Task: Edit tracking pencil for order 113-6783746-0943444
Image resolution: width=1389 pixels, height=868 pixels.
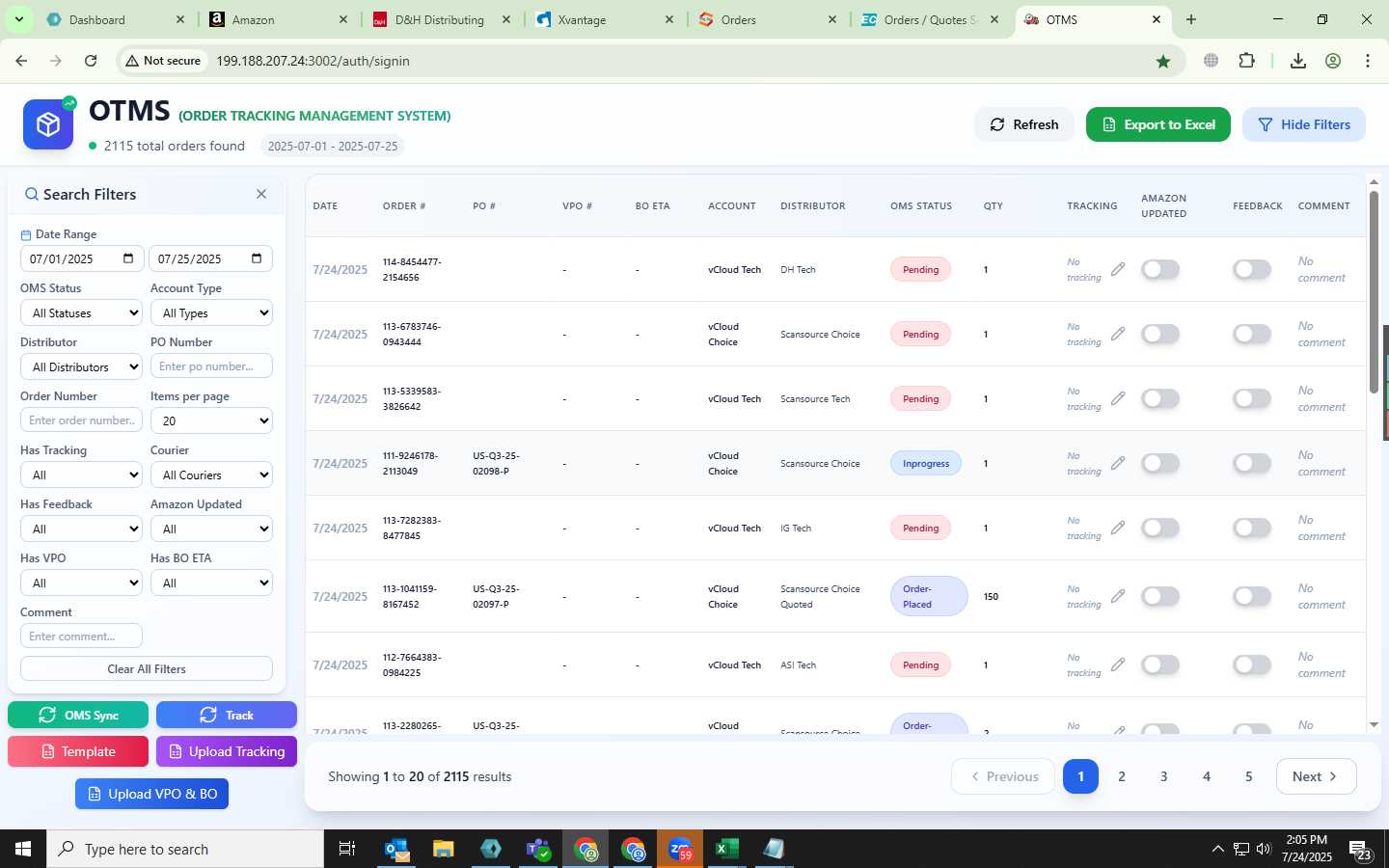Action: pos(1117,334)
